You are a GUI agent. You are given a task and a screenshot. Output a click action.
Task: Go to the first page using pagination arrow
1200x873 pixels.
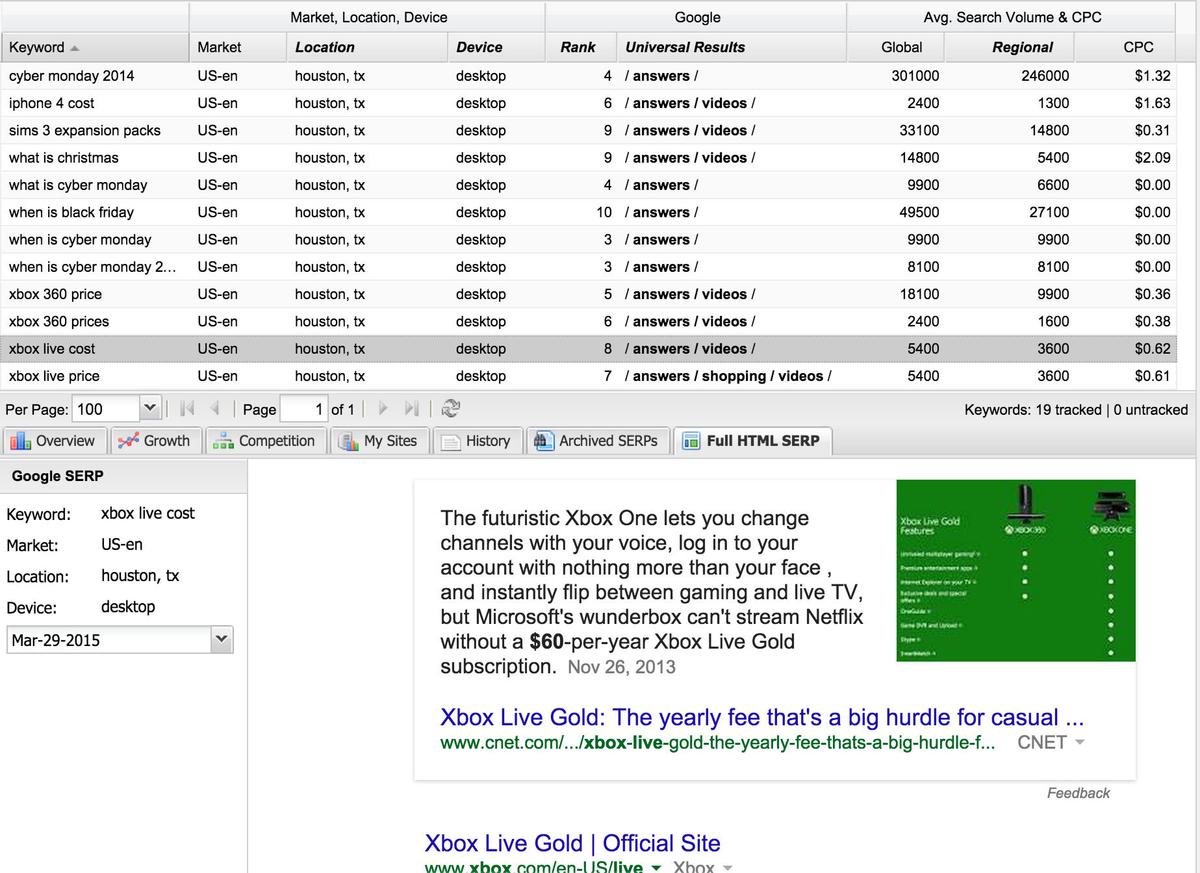[x=185, y=409]
